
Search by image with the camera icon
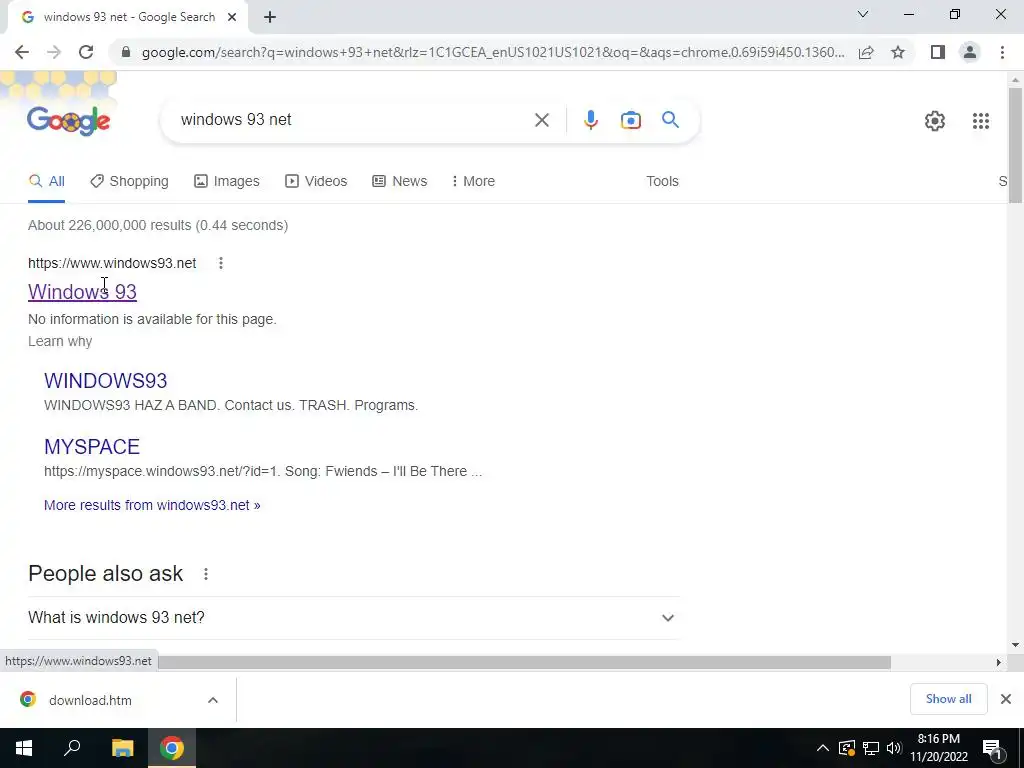(631, 120)
